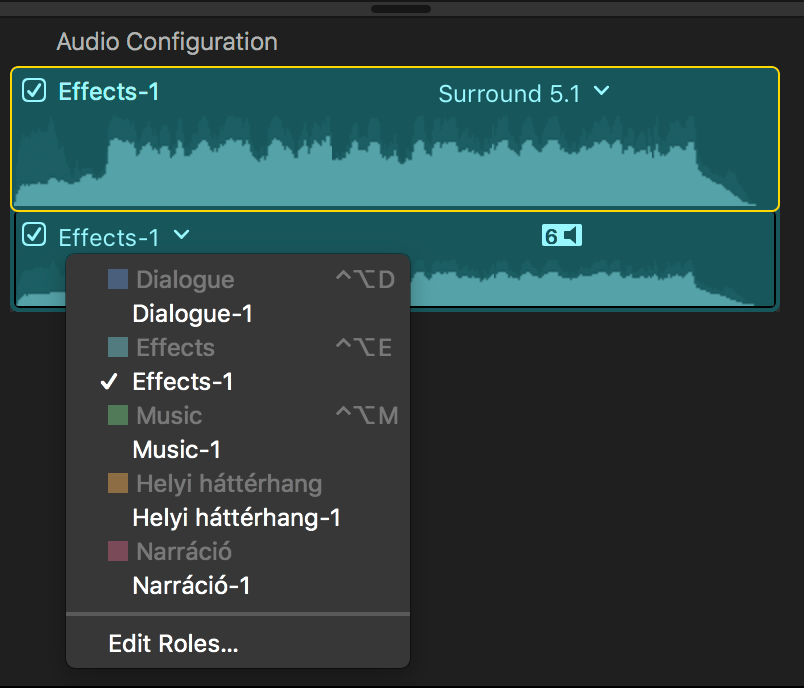Image resolution: width=804 pixels, height=688 pixels.
Task: Click the drag handle at panel top
Action: pyautogui.click(x=401, y=9)
